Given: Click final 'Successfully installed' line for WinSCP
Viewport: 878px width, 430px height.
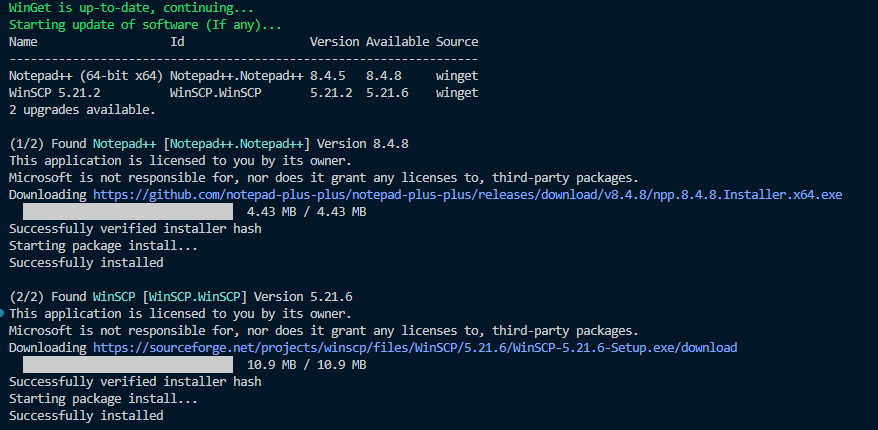Looking at the screenshot, I should pyautogui.click(x=86, y=415).
